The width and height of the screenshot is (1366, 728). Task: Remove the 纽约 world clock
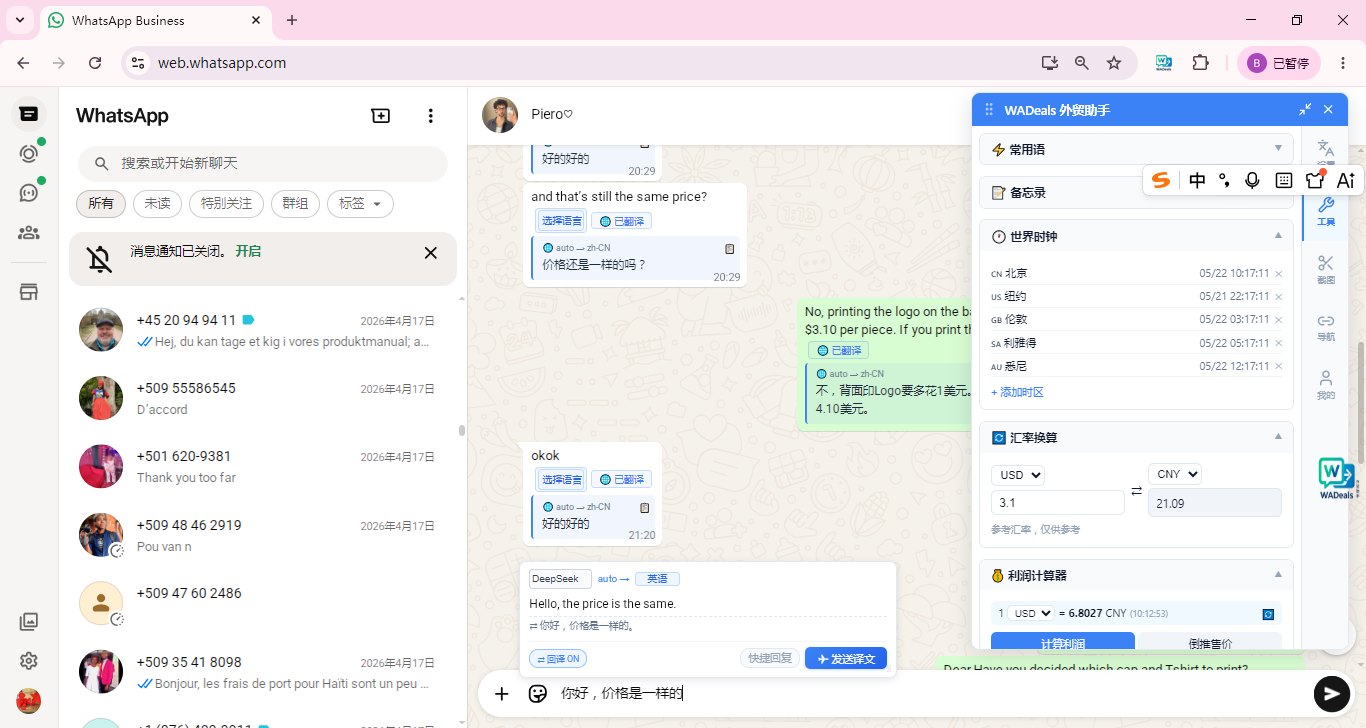(x=1278, y=297)
